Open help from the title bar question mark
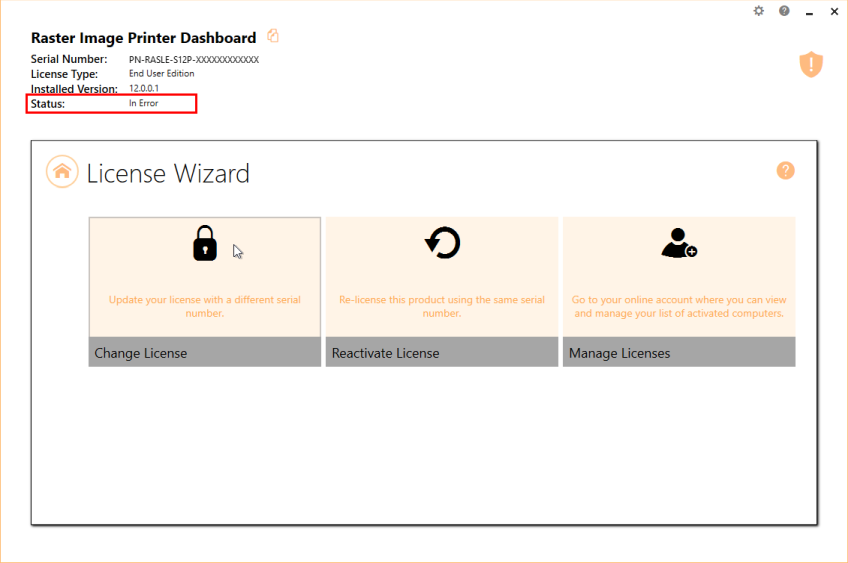848x563 pixels. tap(784, 11)
